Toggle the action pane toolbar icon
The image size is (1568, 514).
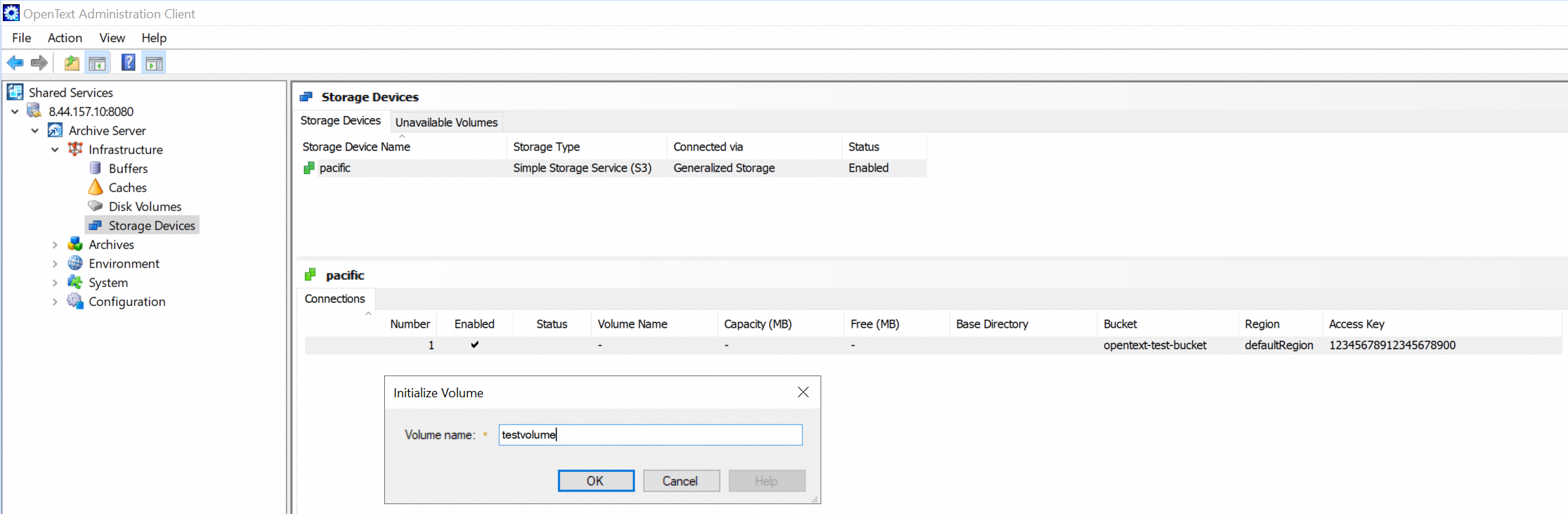coord(155,63)
